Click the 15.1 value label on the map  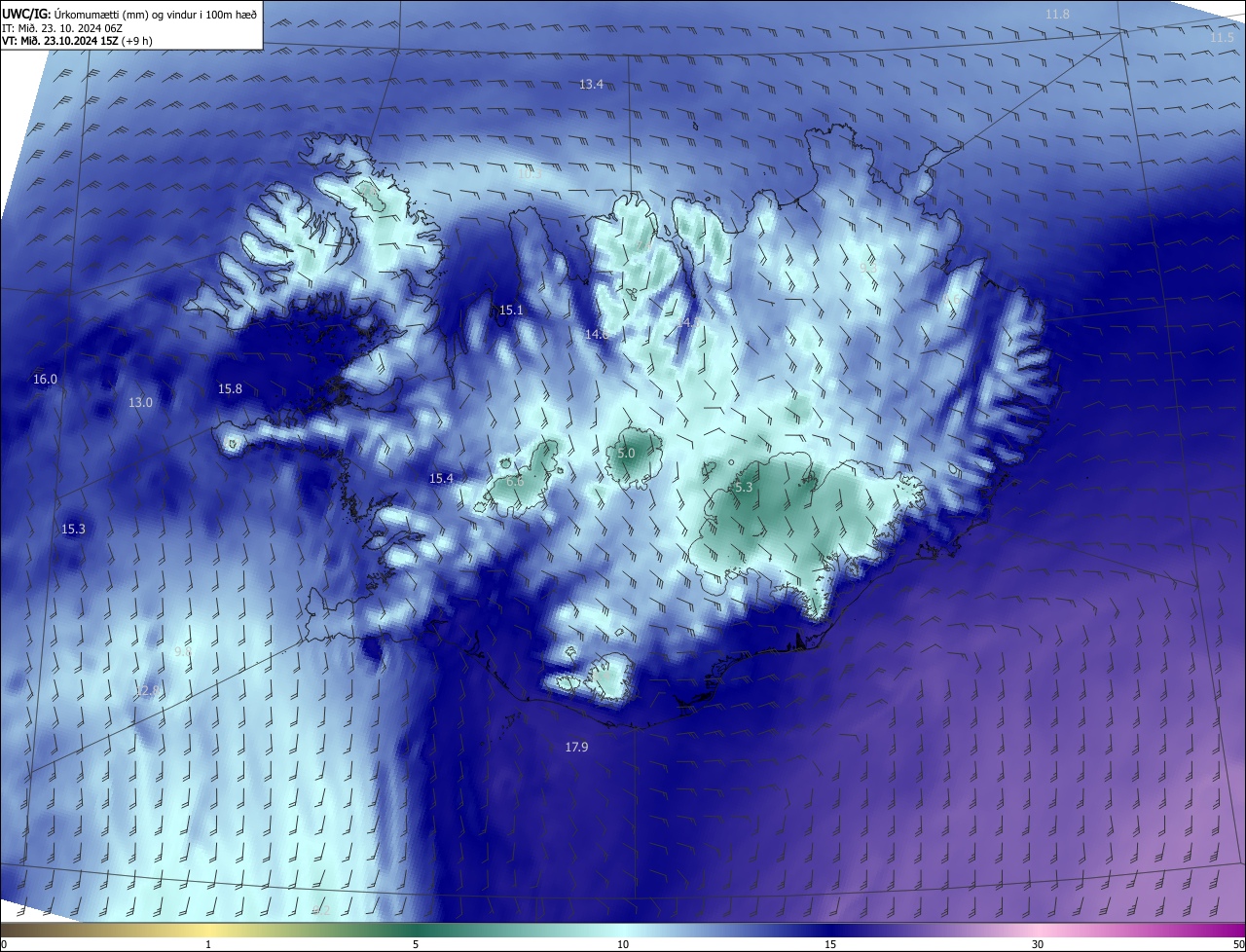click(511, 311)
